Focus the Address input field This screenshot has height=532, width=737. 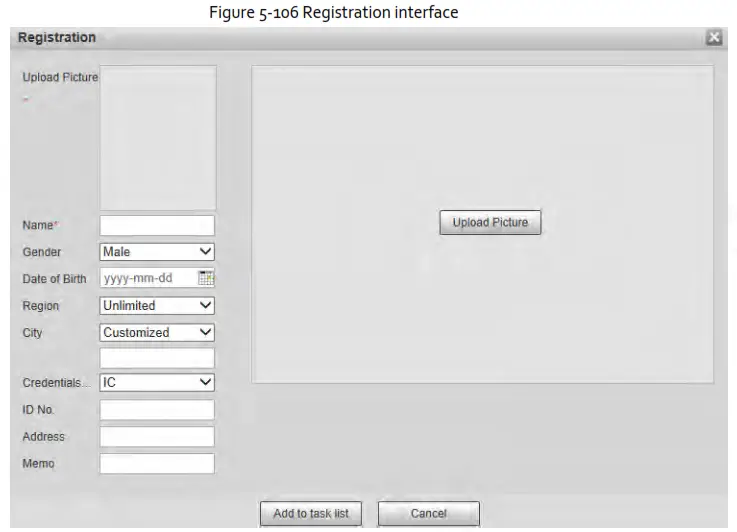(x=157, y=437)
